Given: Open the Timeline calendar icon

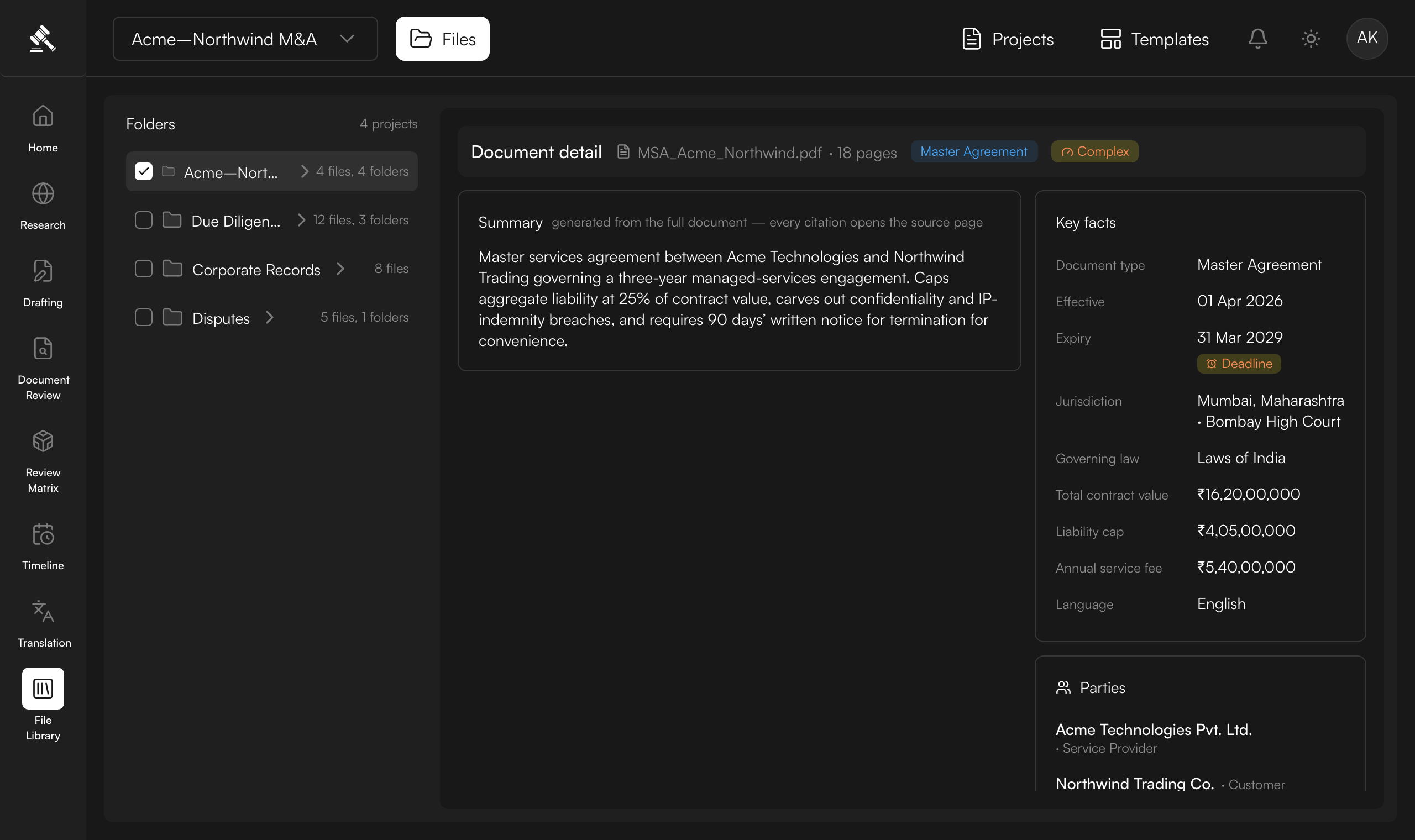Looking at the screenshot, I should [x=43, y=534].
